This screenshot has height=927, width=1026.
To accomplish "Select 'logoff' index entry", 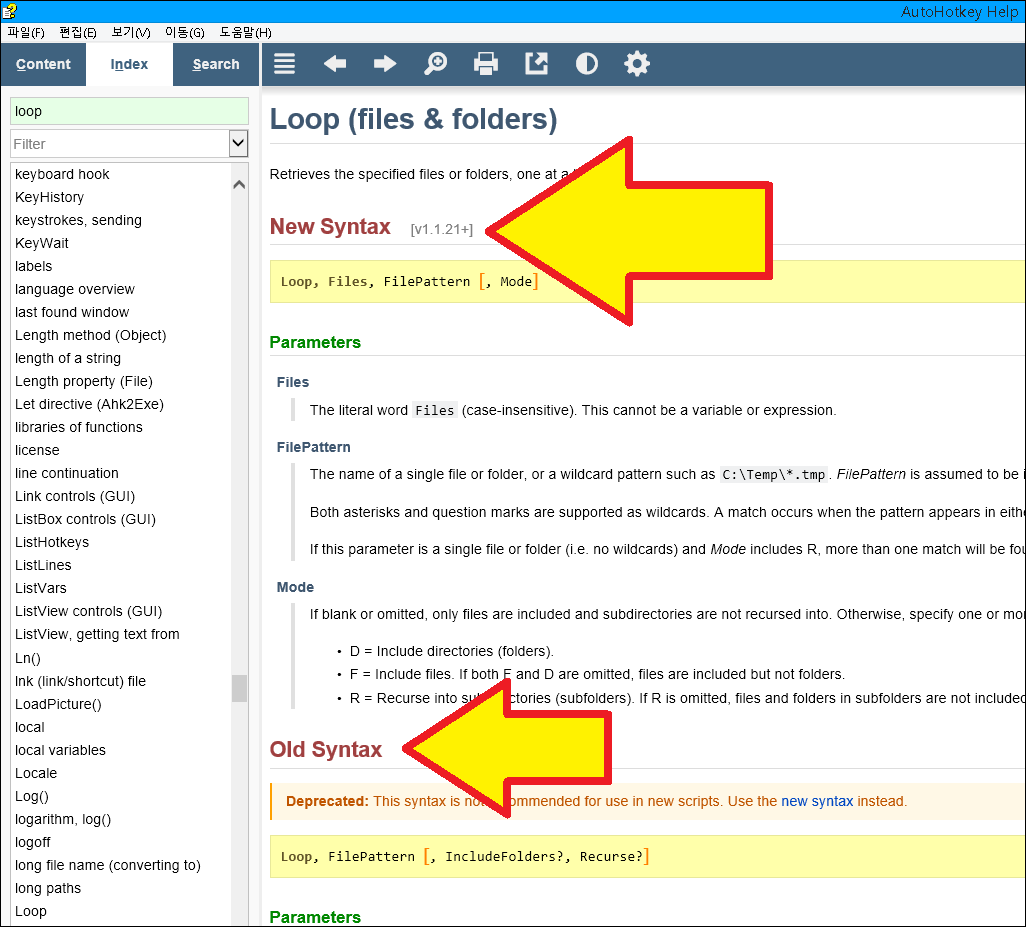I will pyautogui.click(x=33, y=842).
